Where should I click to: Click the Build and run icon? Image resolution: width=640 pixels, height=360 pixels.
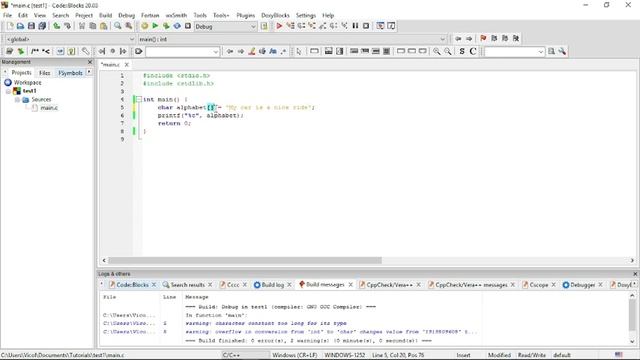click(x=166, y=26)
